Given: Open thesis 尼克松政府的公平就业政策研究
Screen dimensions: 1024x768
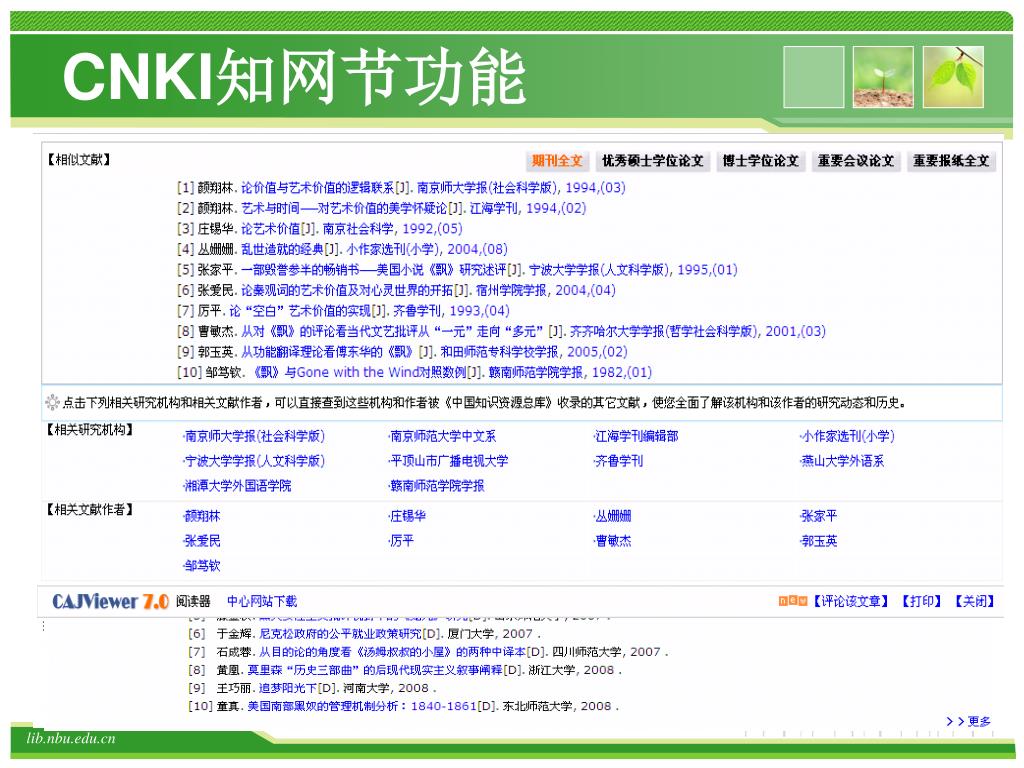Looking at the screenshot, I should tap(340, 633).
